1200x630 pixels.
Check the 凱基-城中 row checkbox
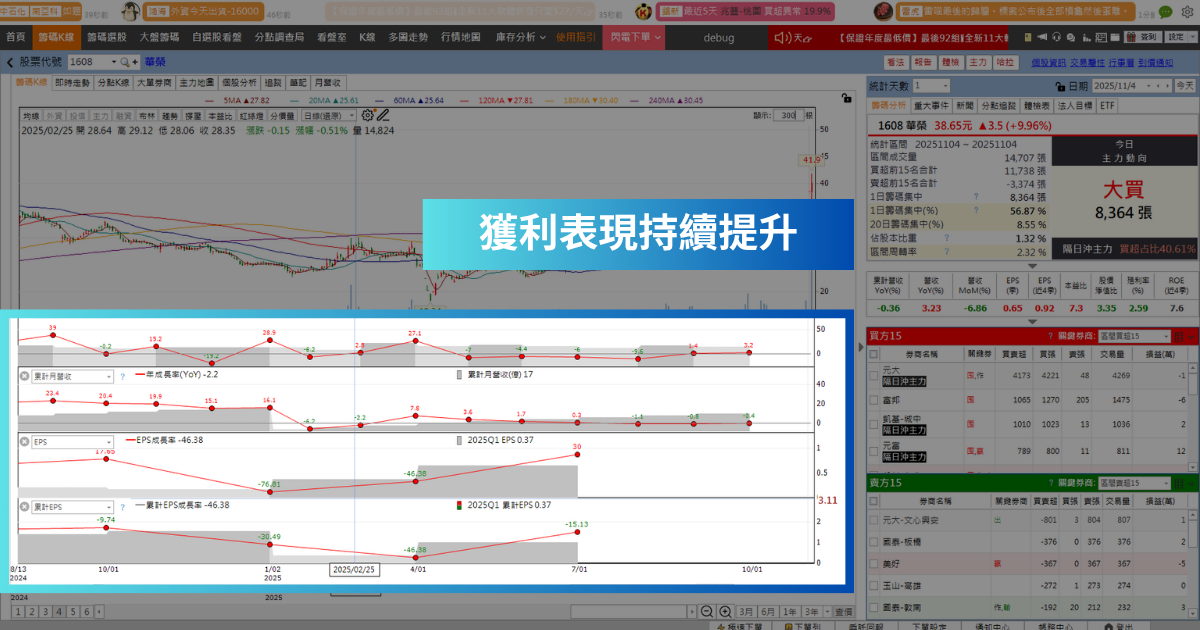click(873, 423)
